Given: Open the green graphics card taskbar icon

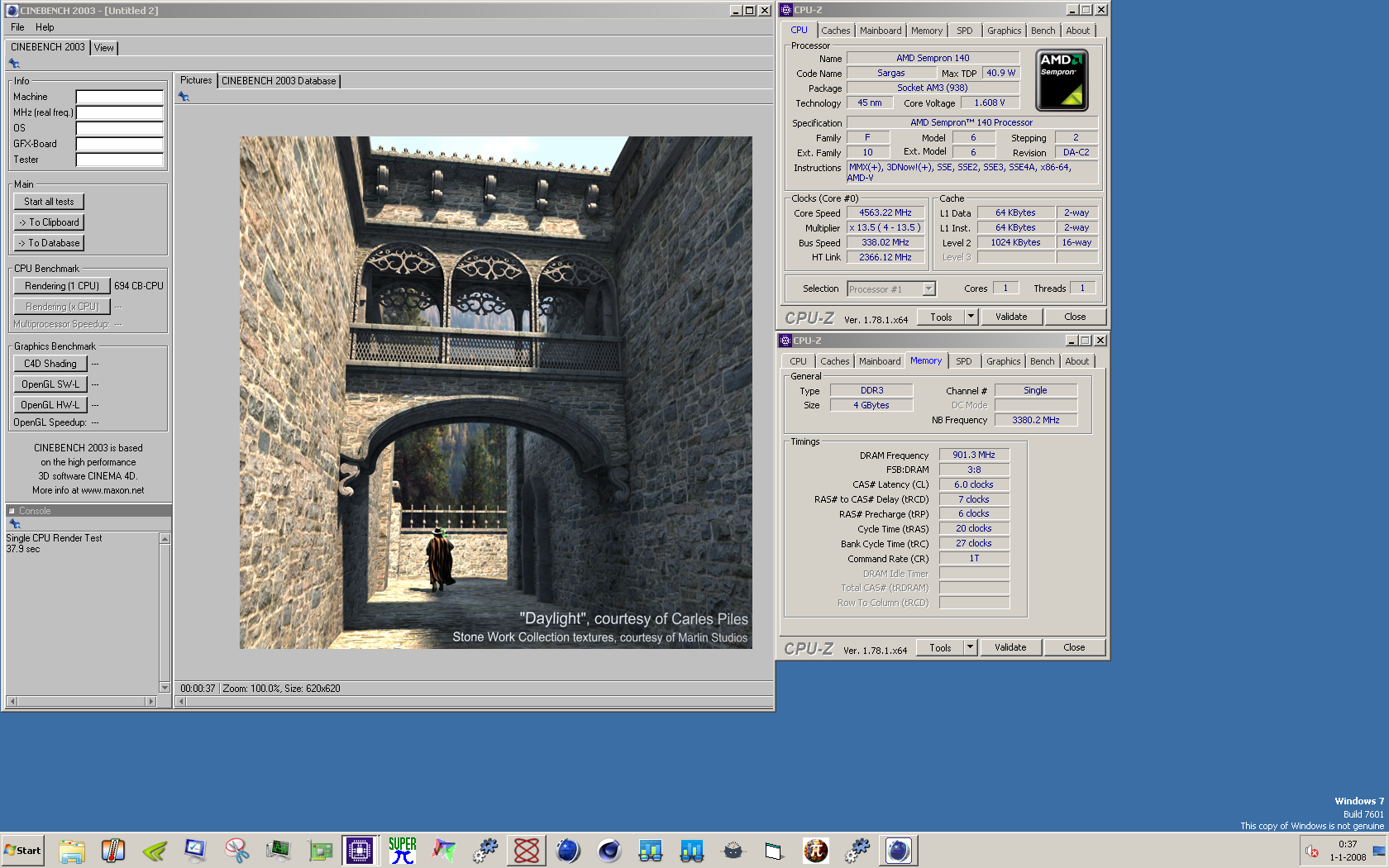Looking at the screenshot, I should [x=320, y=850].
